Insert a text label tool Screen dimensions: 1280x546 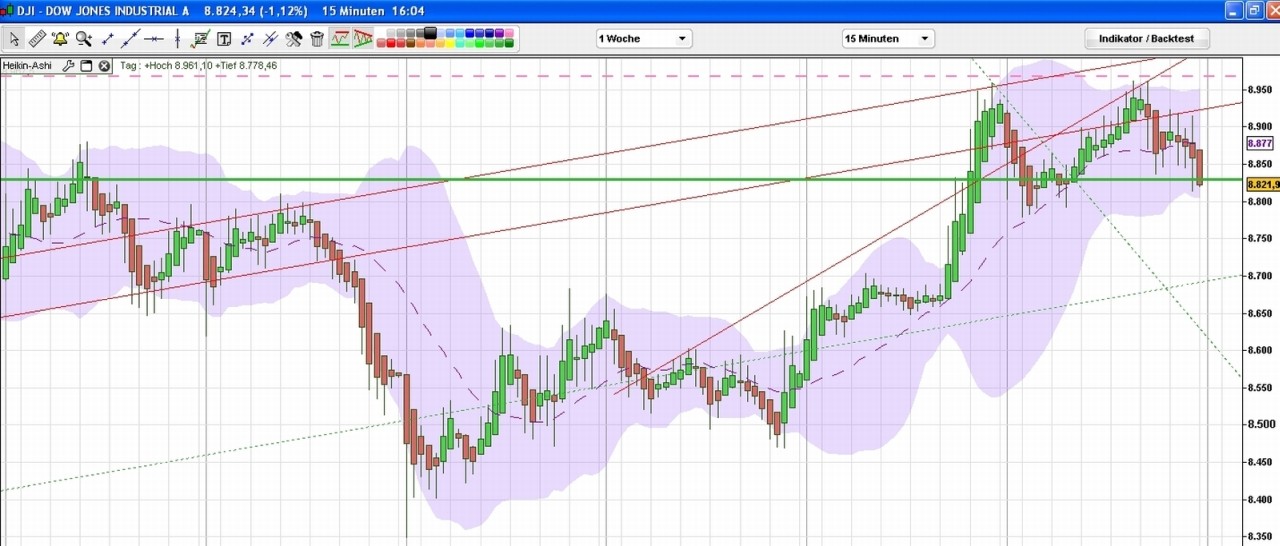(x=223, y=39)
